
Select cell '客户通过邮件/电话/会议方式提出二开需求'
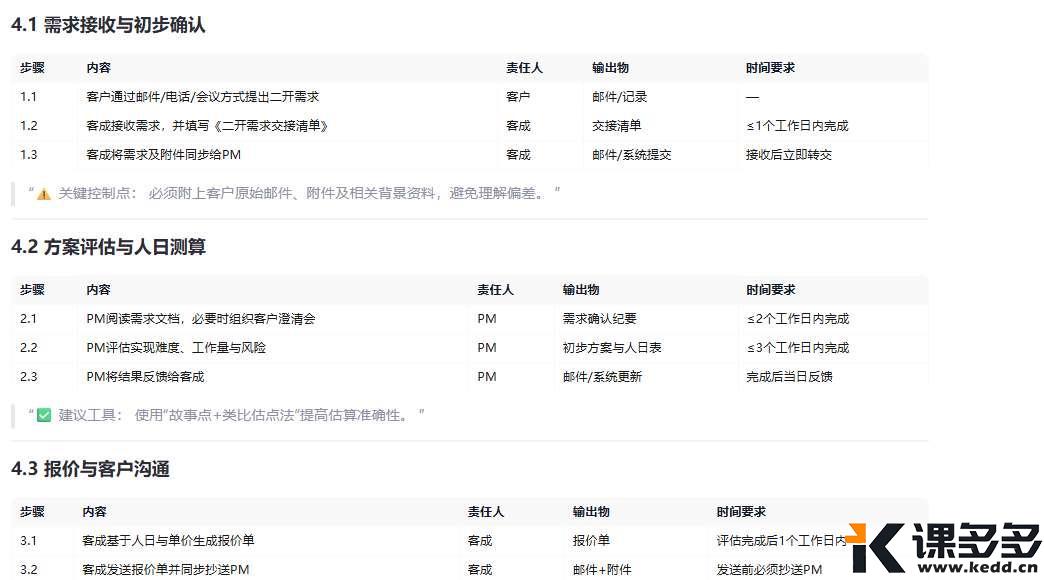(203, 97)
